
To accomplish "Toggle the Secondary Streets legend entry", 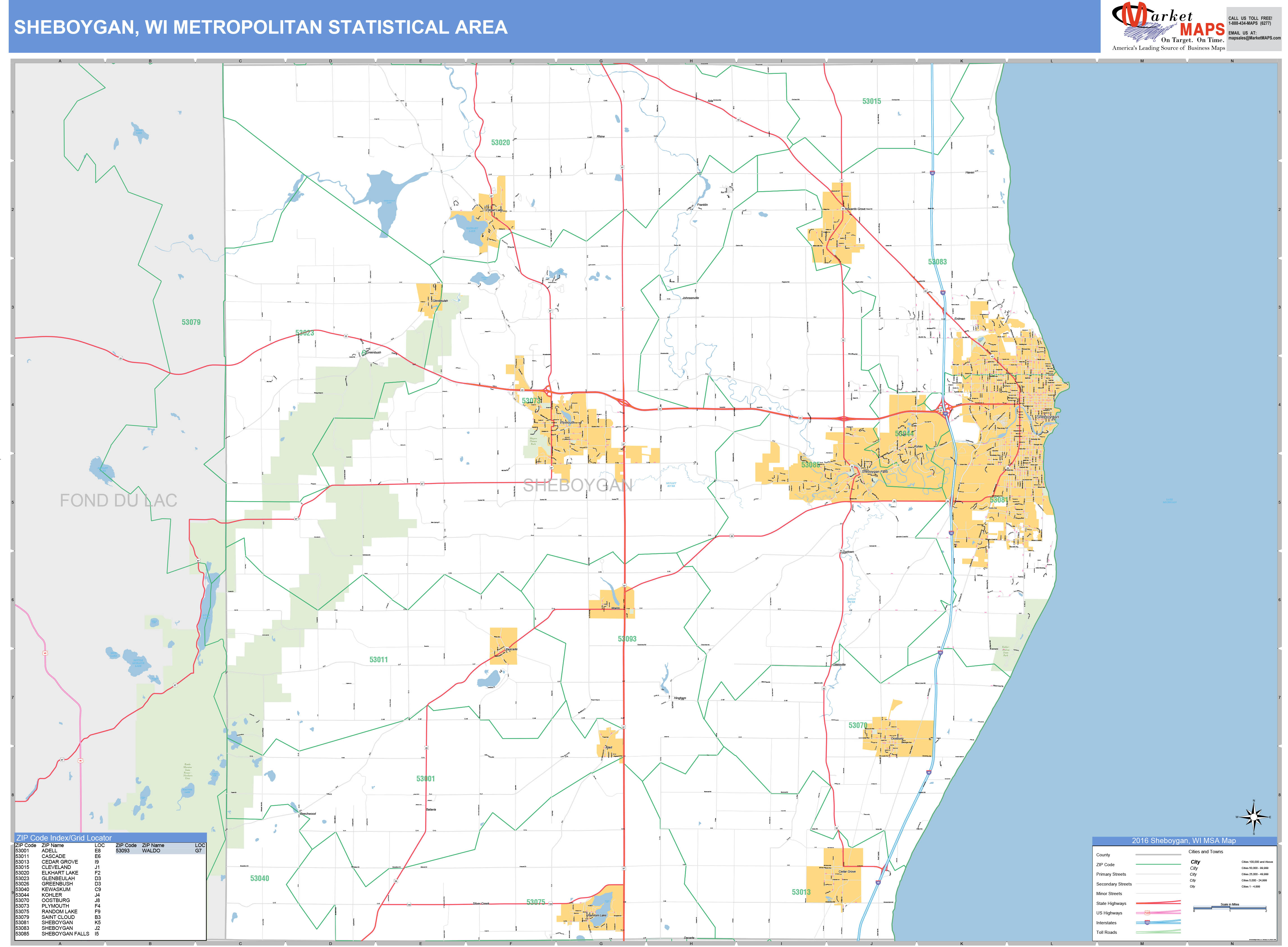I will (x=1114, y=884).
